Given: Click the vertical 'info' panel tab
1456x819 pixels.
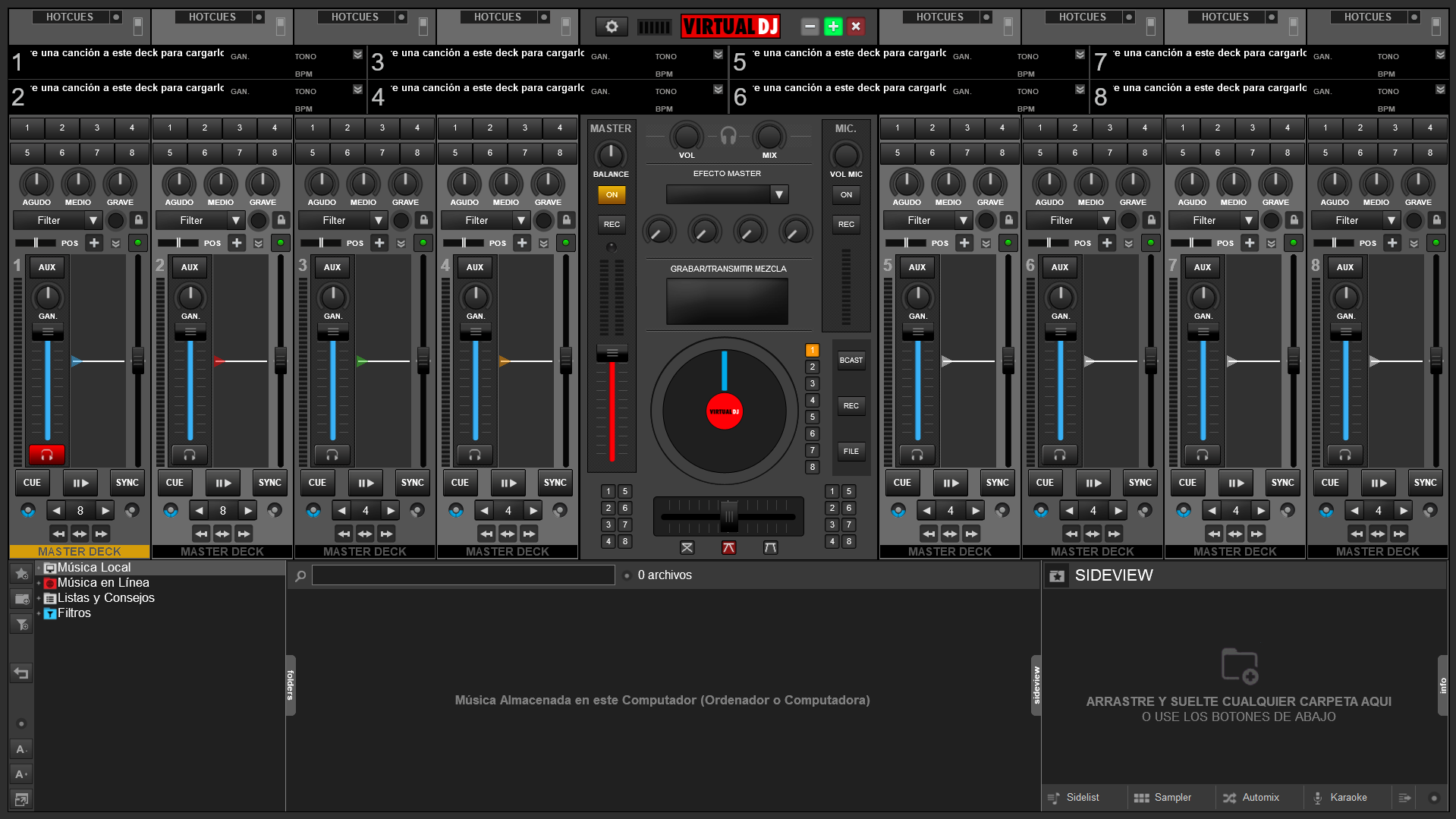Looking at the screenshot, I should click(1443, 685).
